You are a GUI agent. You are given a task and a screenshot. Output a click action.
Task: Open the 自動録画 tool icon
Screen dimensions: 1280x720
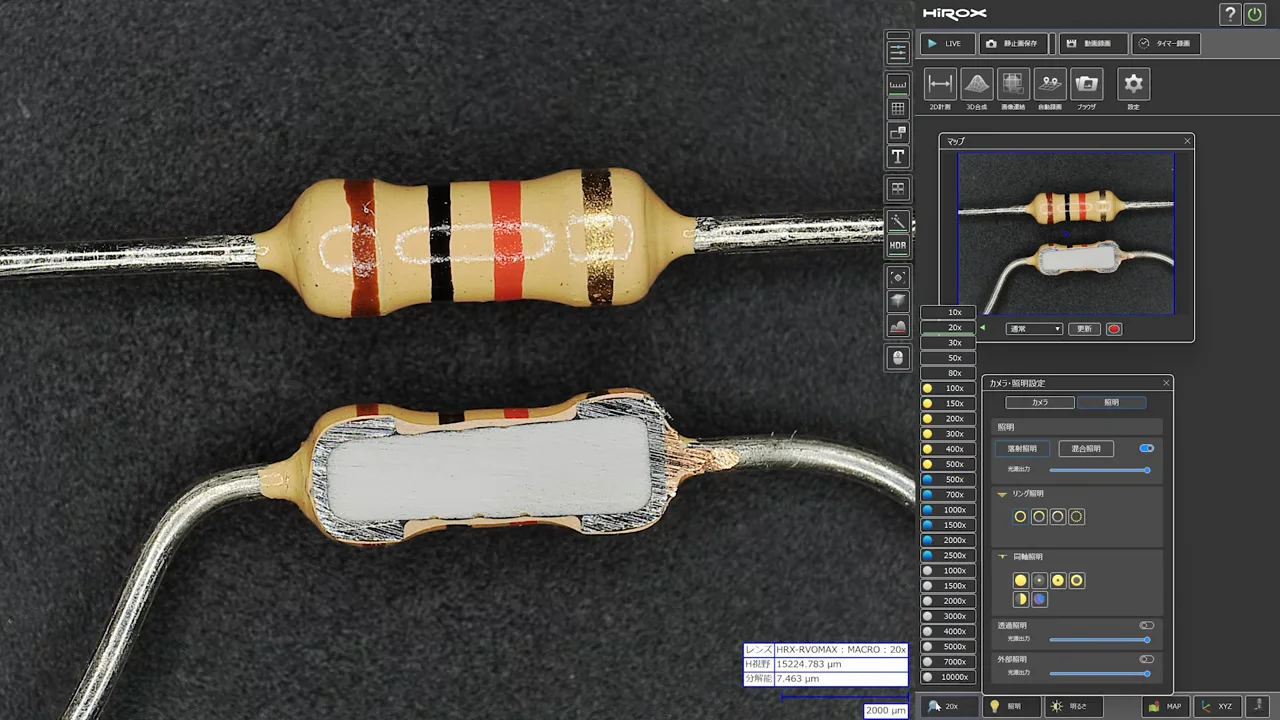point(1050,84)
